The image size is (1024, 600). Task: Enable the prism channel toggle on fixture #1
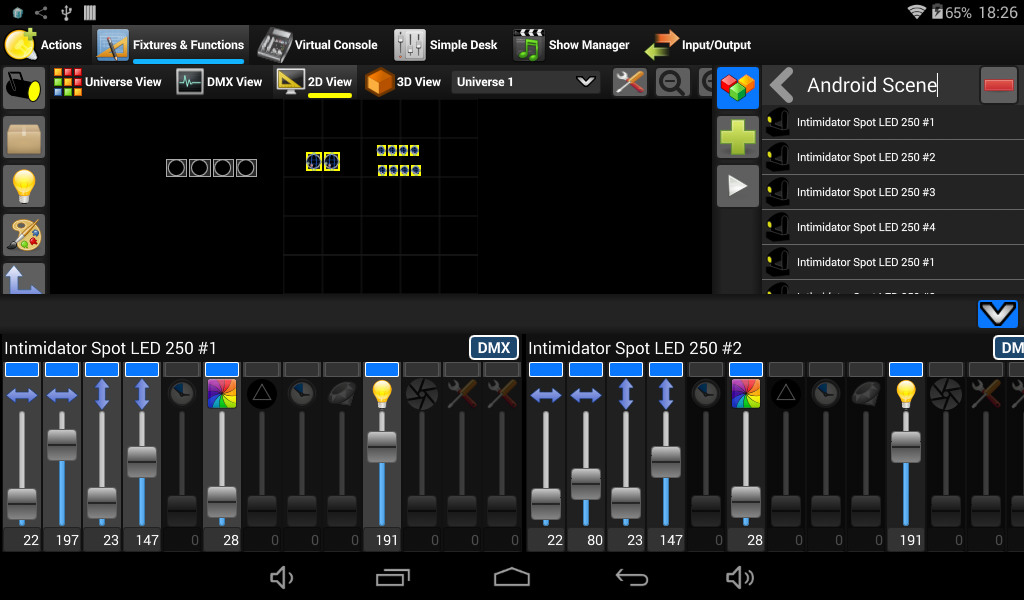pos(342,370)
